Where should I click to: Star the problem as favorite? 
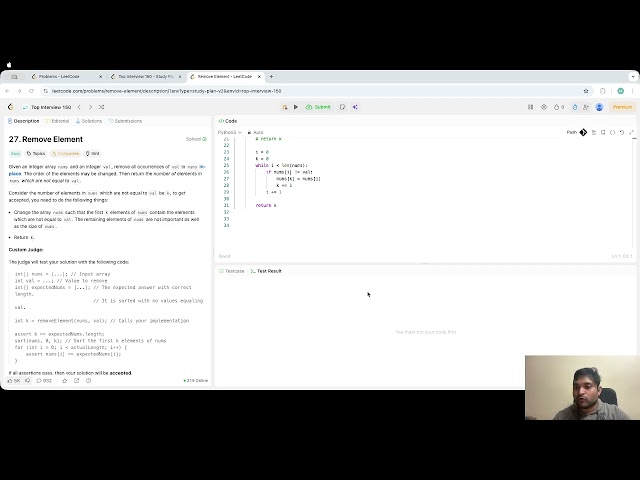click(64, 380)
